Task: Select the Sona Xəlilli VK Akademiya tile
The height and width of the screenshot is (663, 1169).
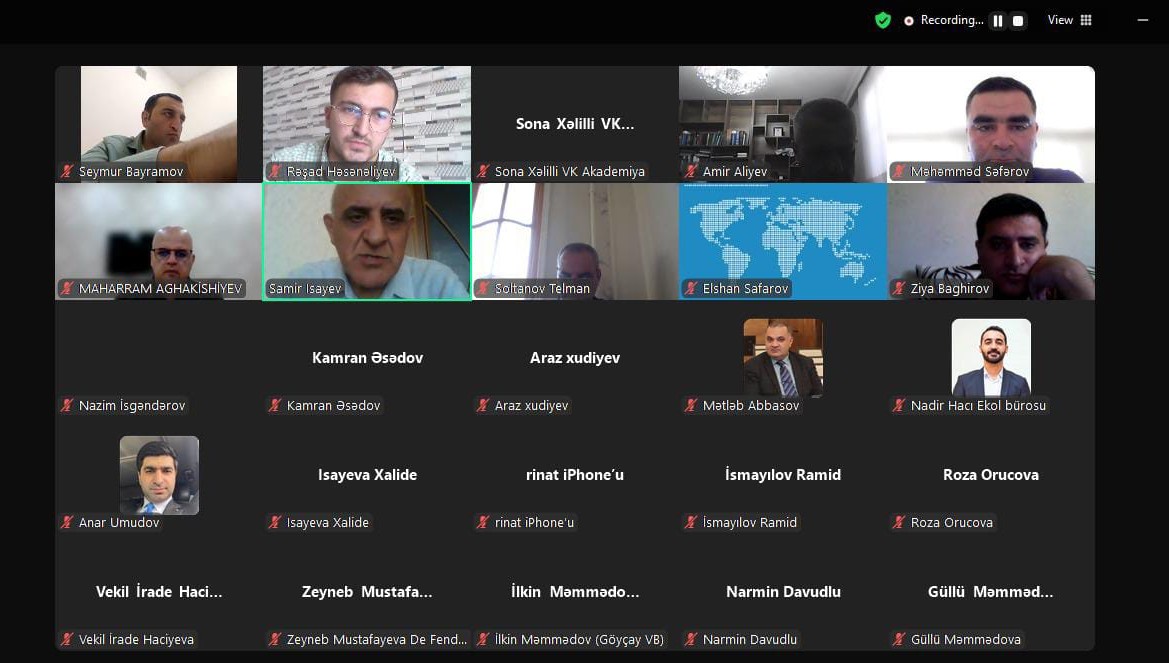Action: (575, 125)
